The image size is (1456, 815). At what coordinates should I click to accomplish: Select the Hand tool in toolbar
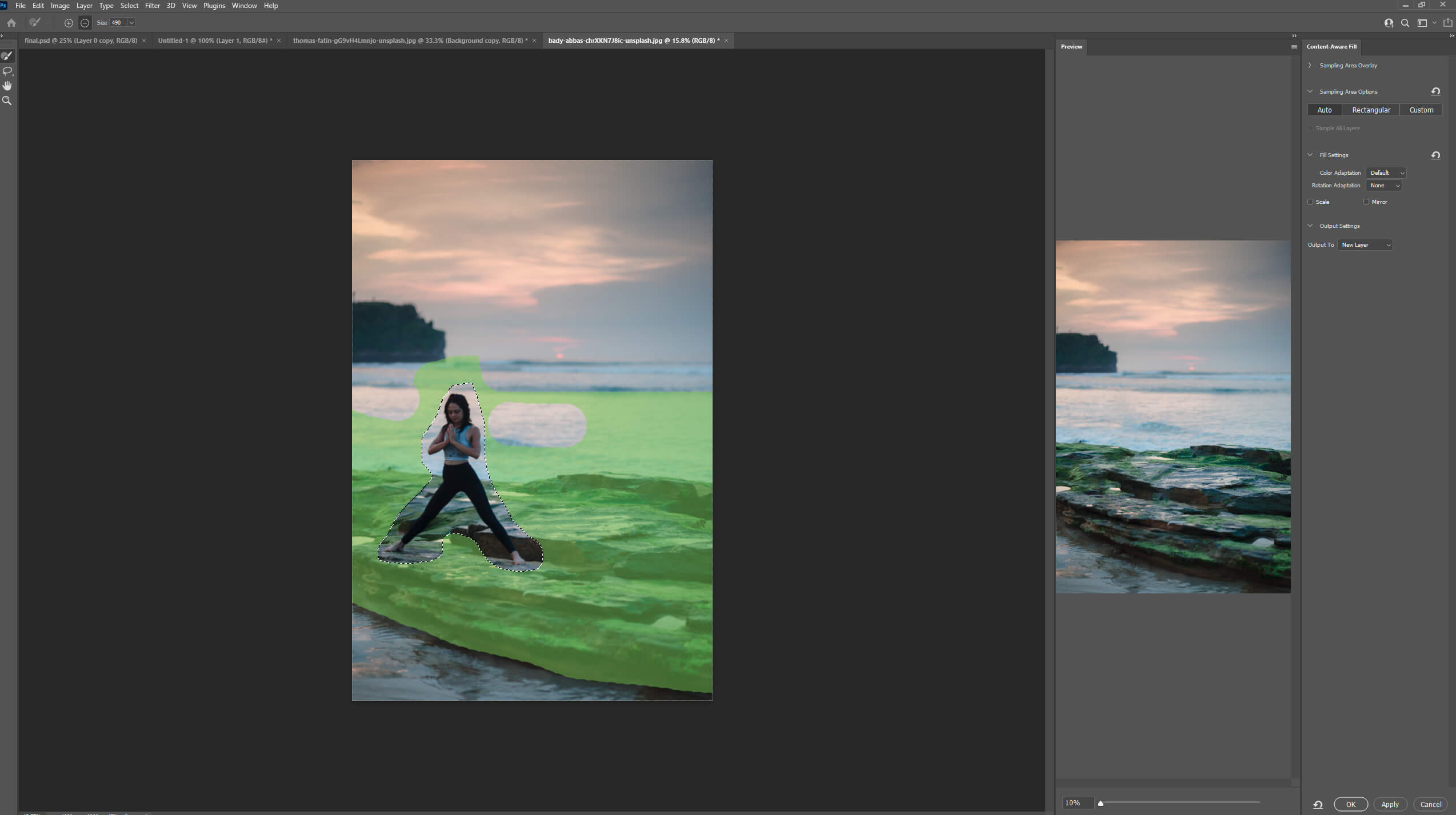click(8, 85)
